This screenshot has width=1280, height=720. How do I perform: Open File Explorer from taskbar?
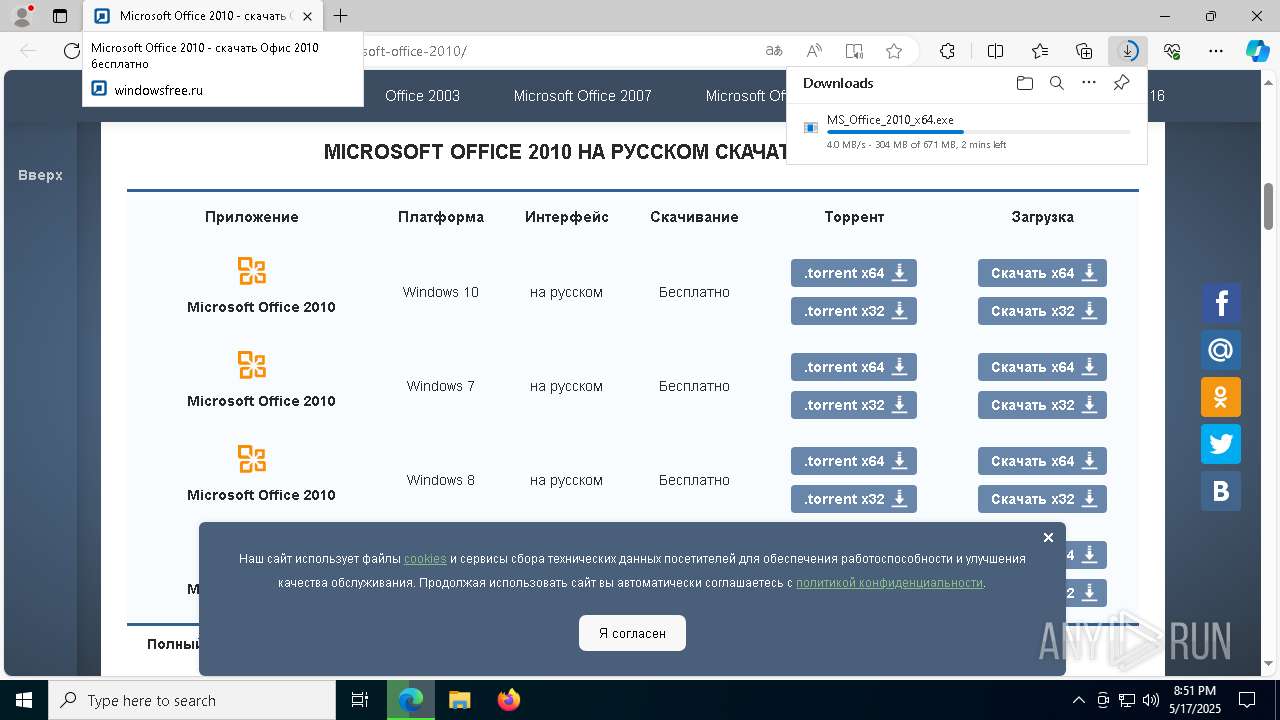click(x=459, y=700)
